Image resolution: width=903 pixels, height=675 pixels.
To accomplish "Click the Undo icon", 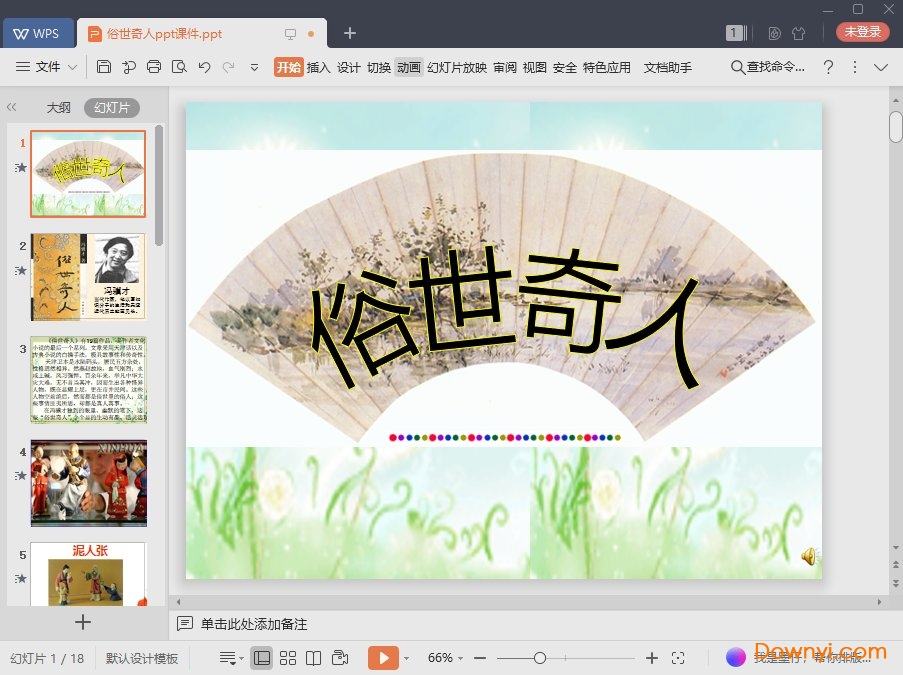I will (204, 67).
